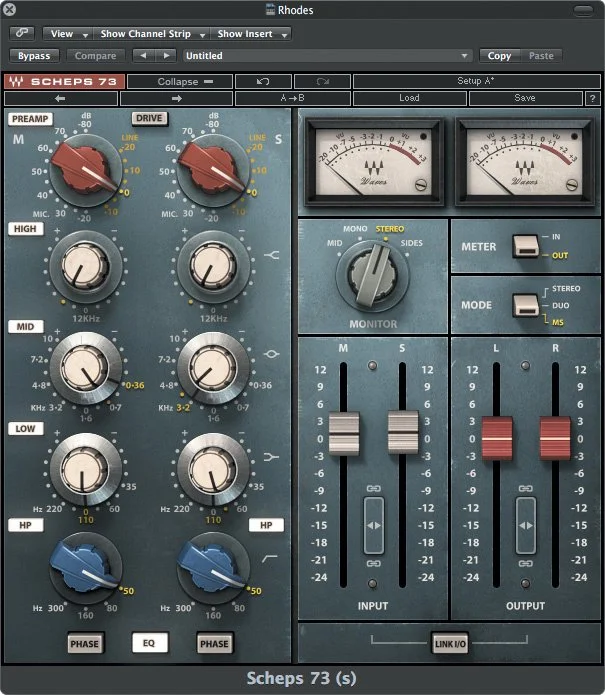Click next preset triangle in header
Viewport: 605px width, 695px height.
(166, 56)
